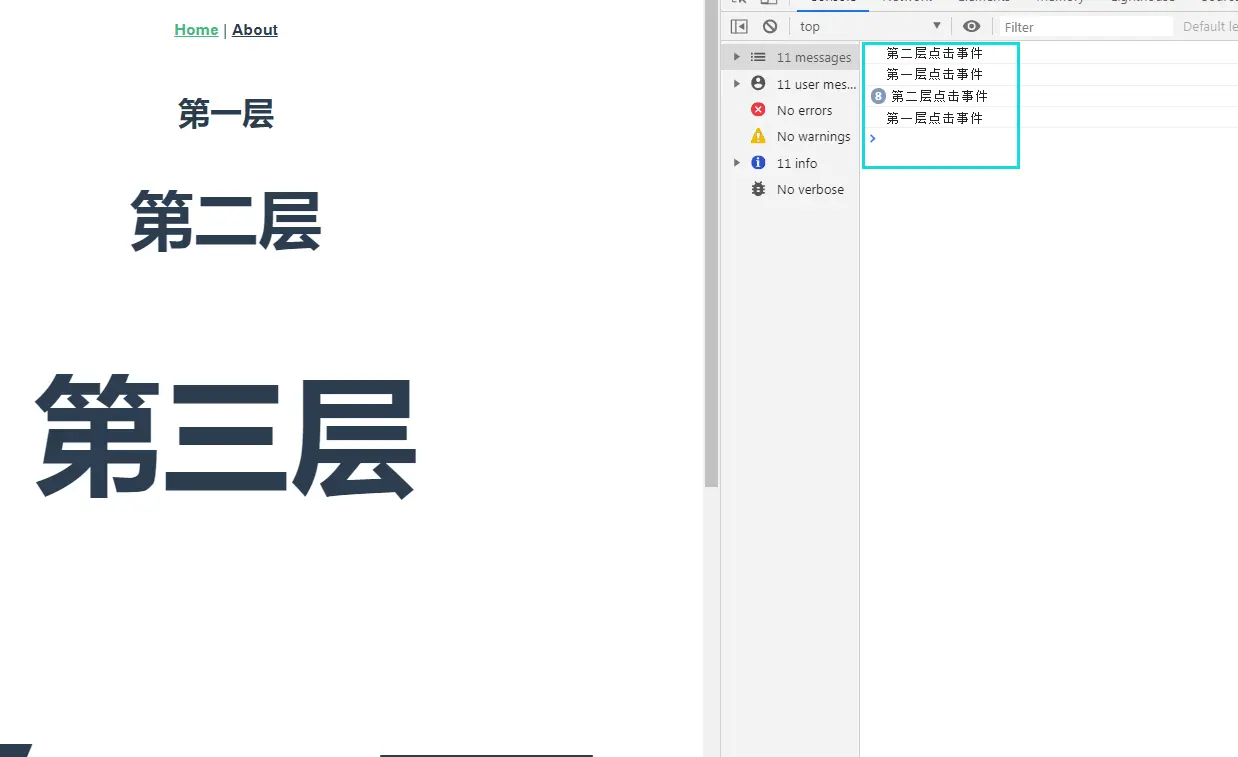Expand the 11 messages group arrow

pyautogui.click(x=737, y=57)
